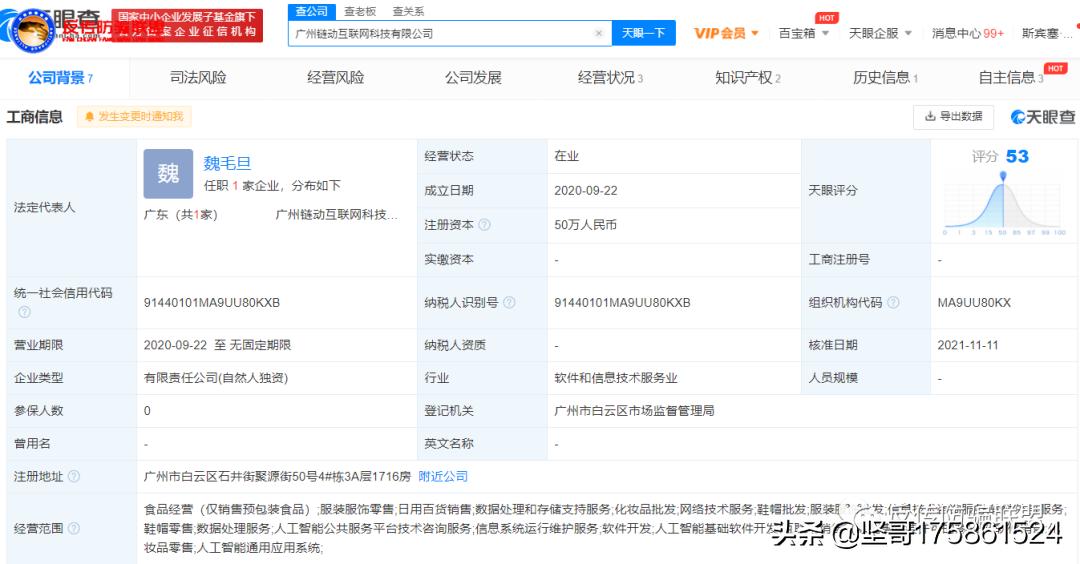The height and width of the screenshot is (564, 1080).
Task: Click the help icon under 统一社会信用代码
Action: pos(24,312)
